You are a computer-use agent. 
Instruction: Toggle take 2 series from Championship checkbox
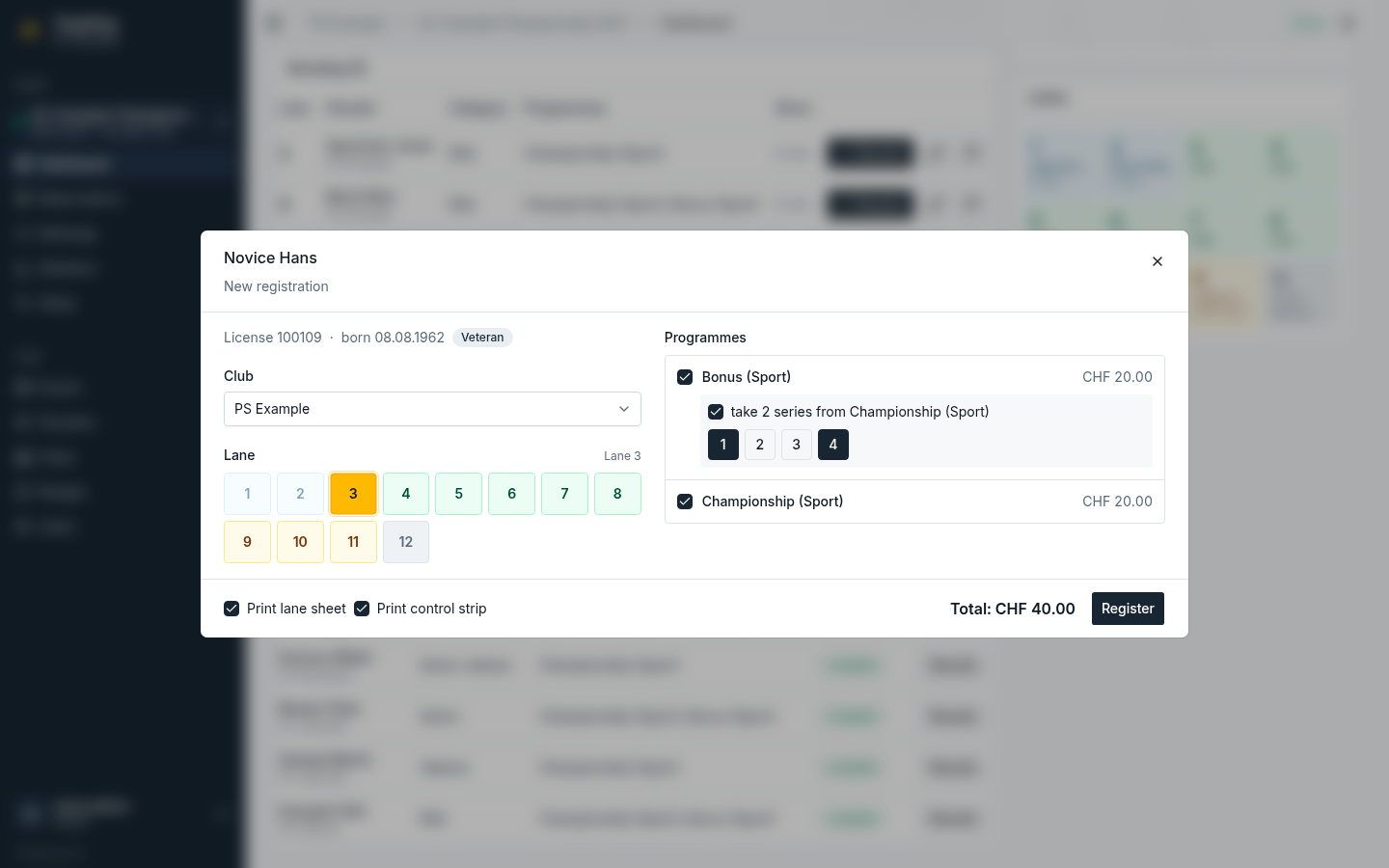[716, 412]
